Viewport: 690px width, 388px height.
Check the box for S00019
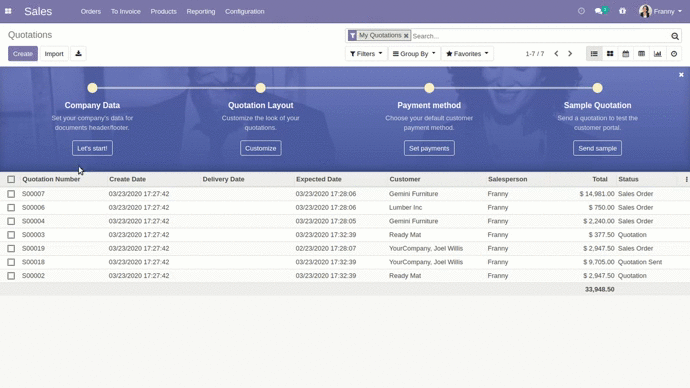[x=11, y=248]
